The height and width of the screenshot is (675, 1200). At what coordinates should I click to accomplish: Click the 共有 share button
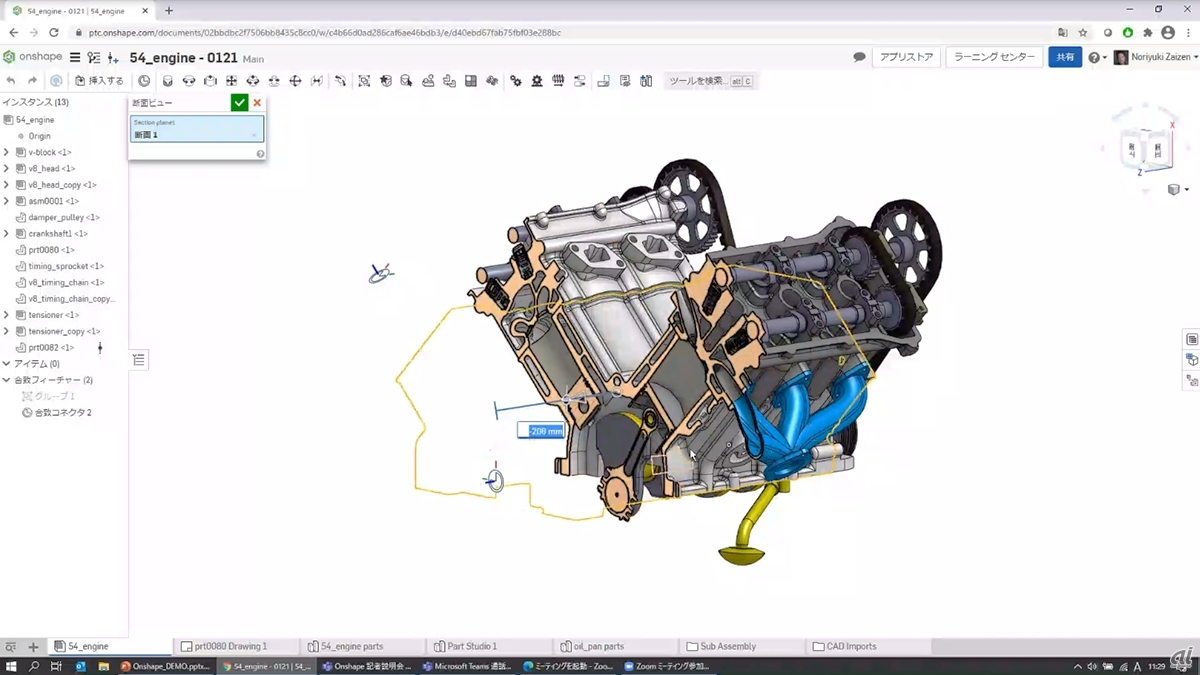tap(1065, 58)
